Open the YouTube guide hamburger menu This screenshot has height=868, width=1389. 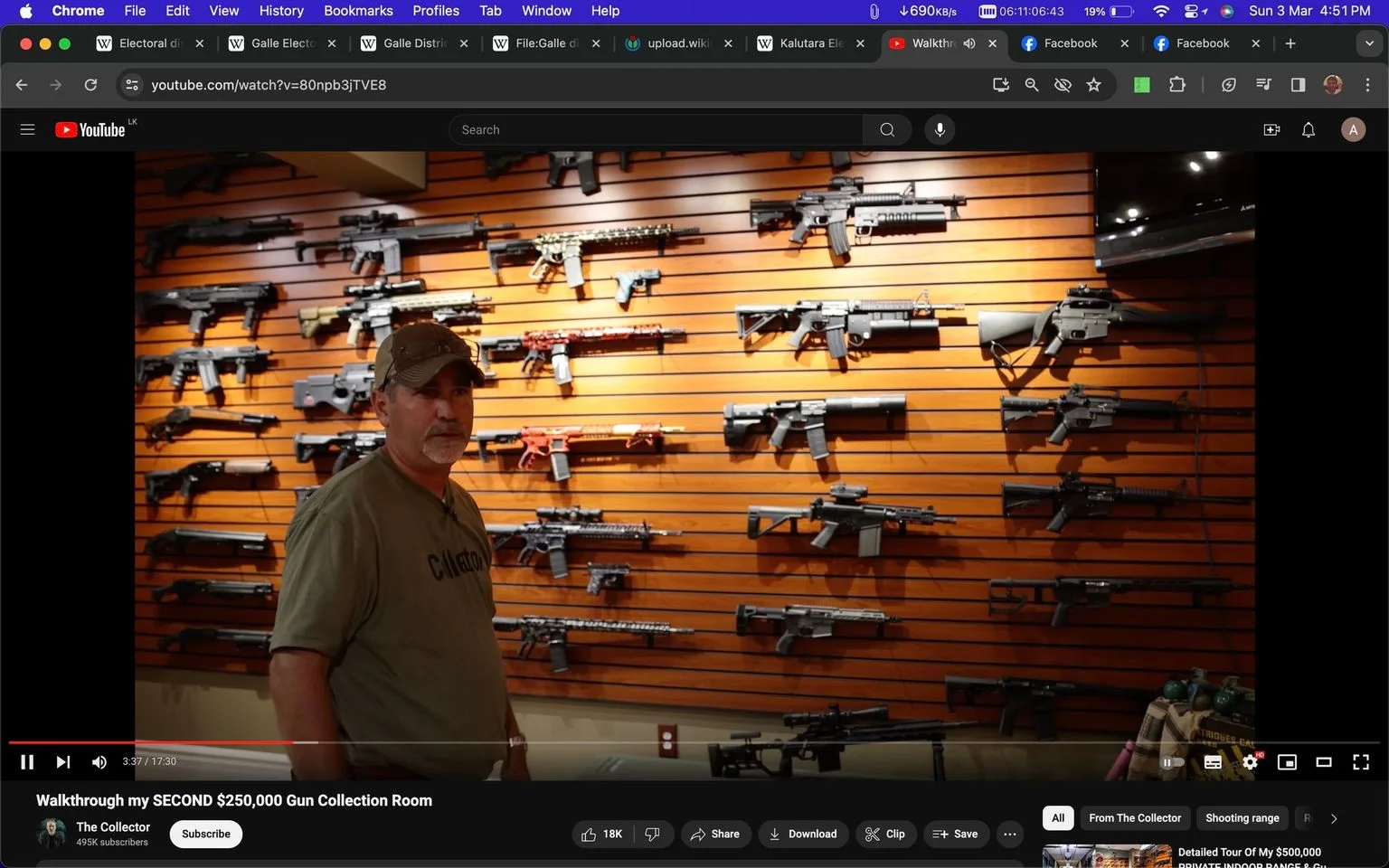[27, 129]
